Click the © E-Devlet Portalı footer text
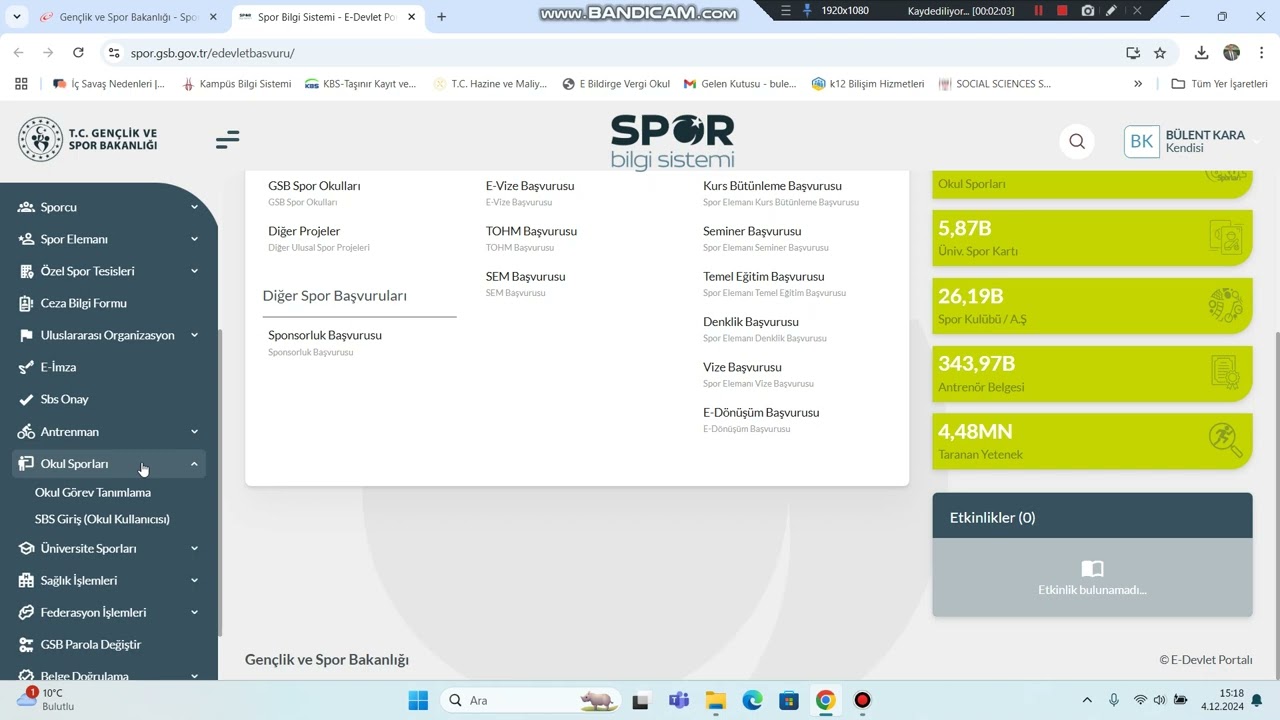Viewport: 1280px width, 720px height. pyautogui.click(x=1206, y=660)
